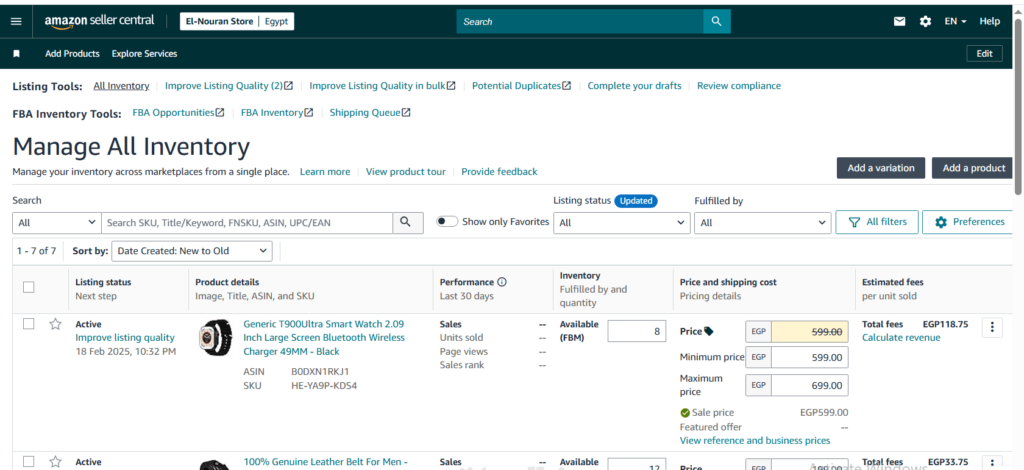Open the search scope All dropdown
The width and height of the screenshot is (1024, 470).
point(57,223)
